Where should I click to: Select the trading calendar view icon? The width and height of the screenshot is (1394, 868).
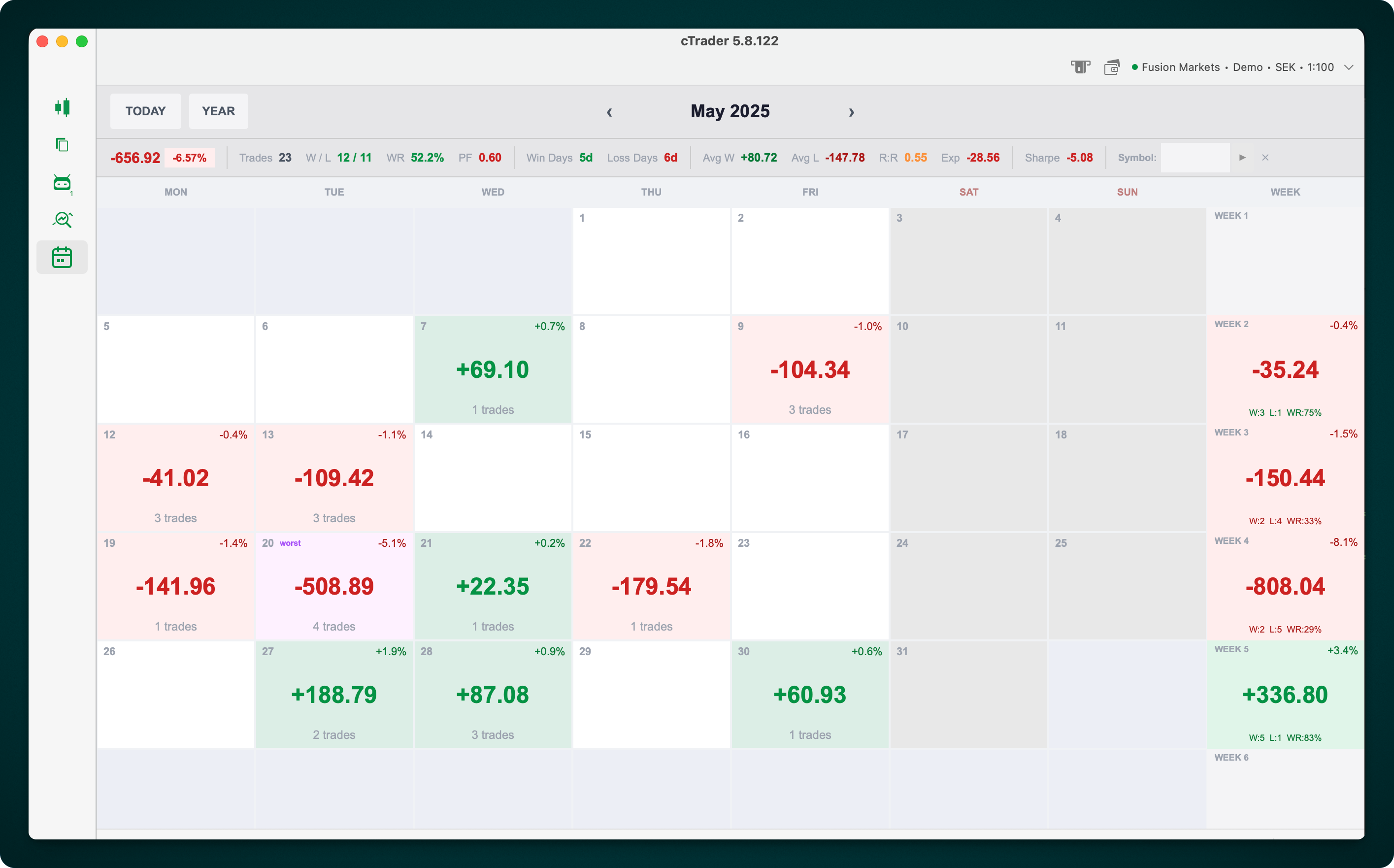pos(62,257)
